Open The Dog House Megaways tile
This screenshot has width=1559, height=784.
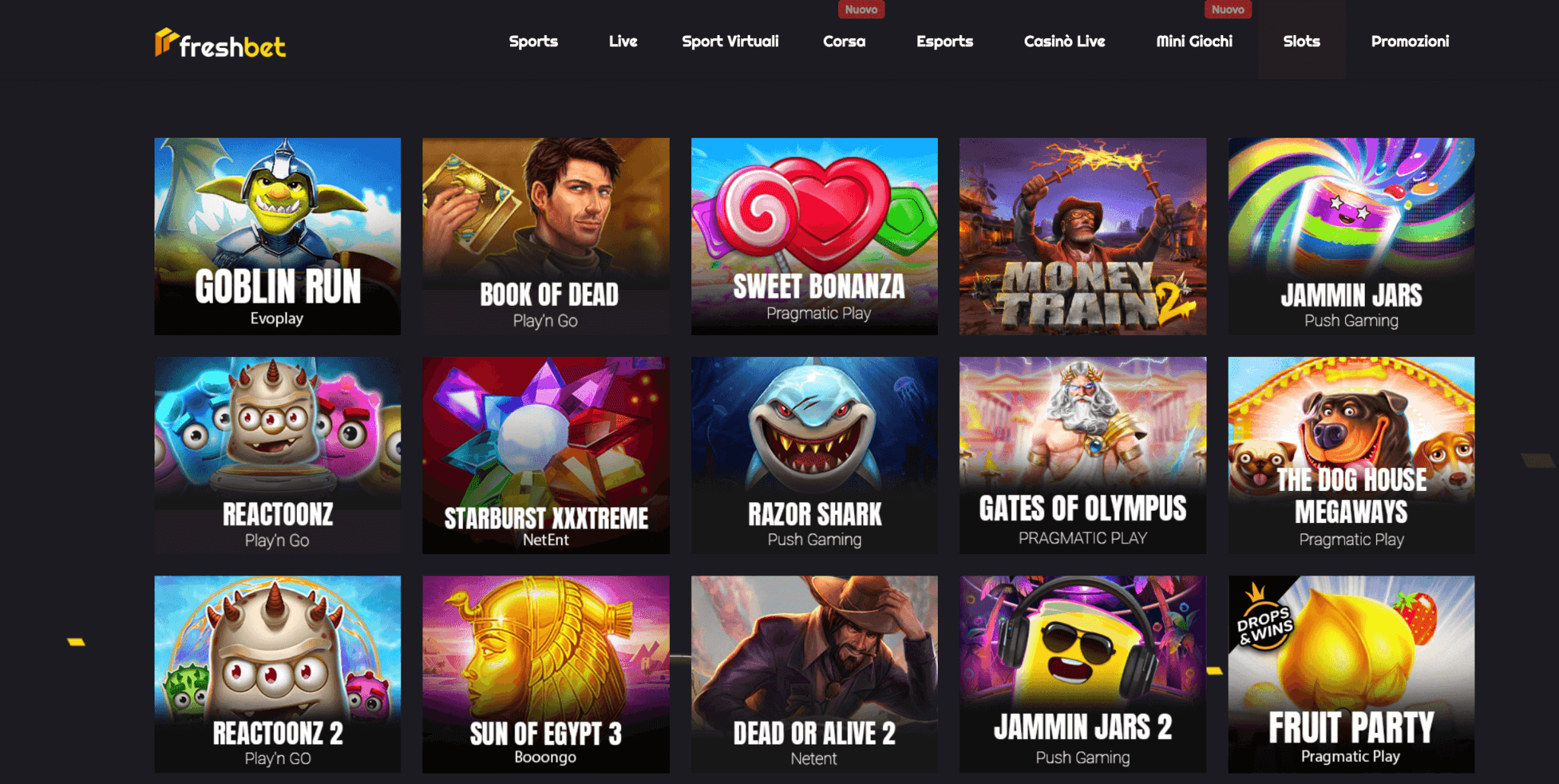(1351, 455)
